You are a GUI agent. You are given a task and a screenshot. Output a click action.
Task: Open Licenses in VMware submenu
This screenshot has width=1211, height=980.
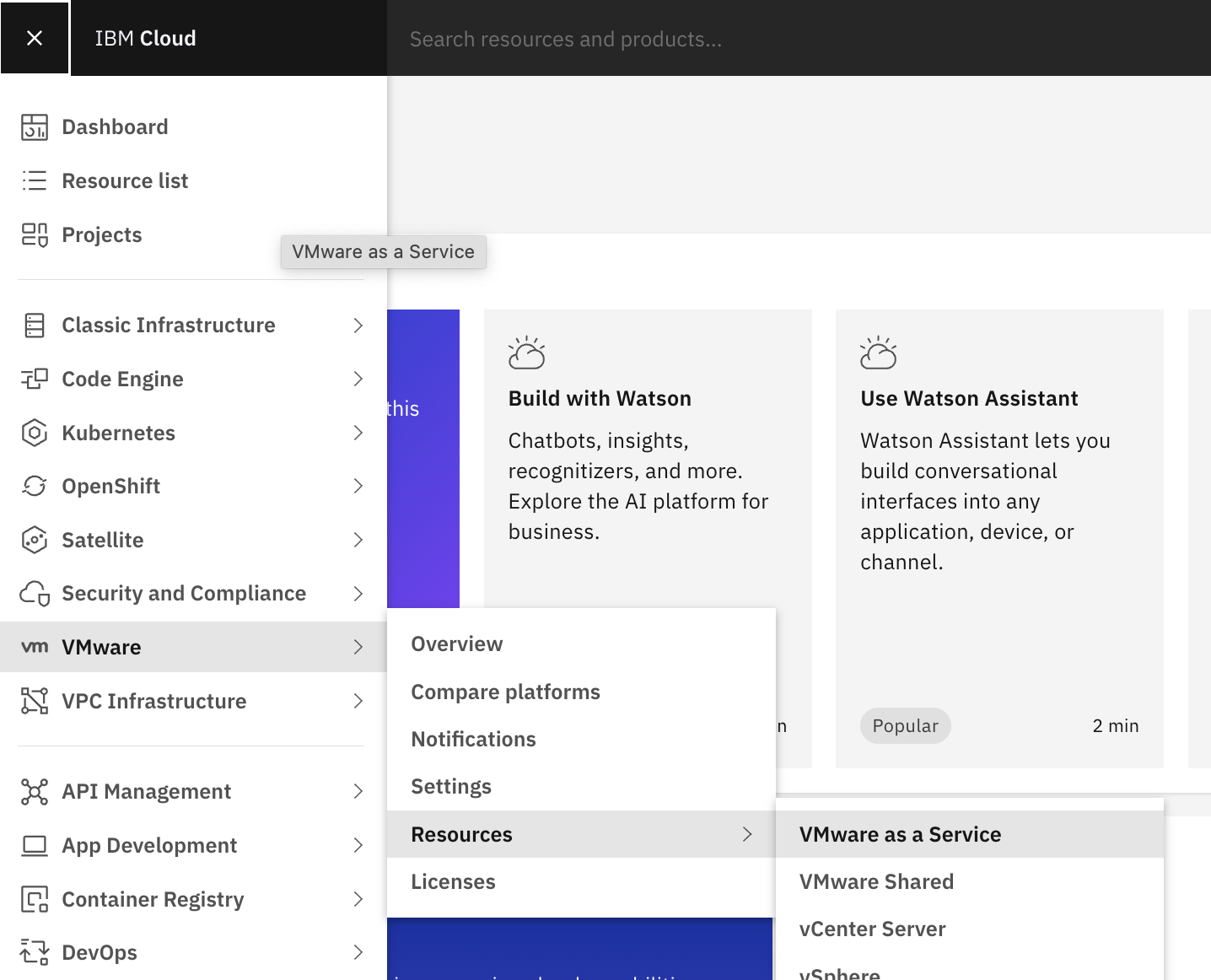click(581, 881)
